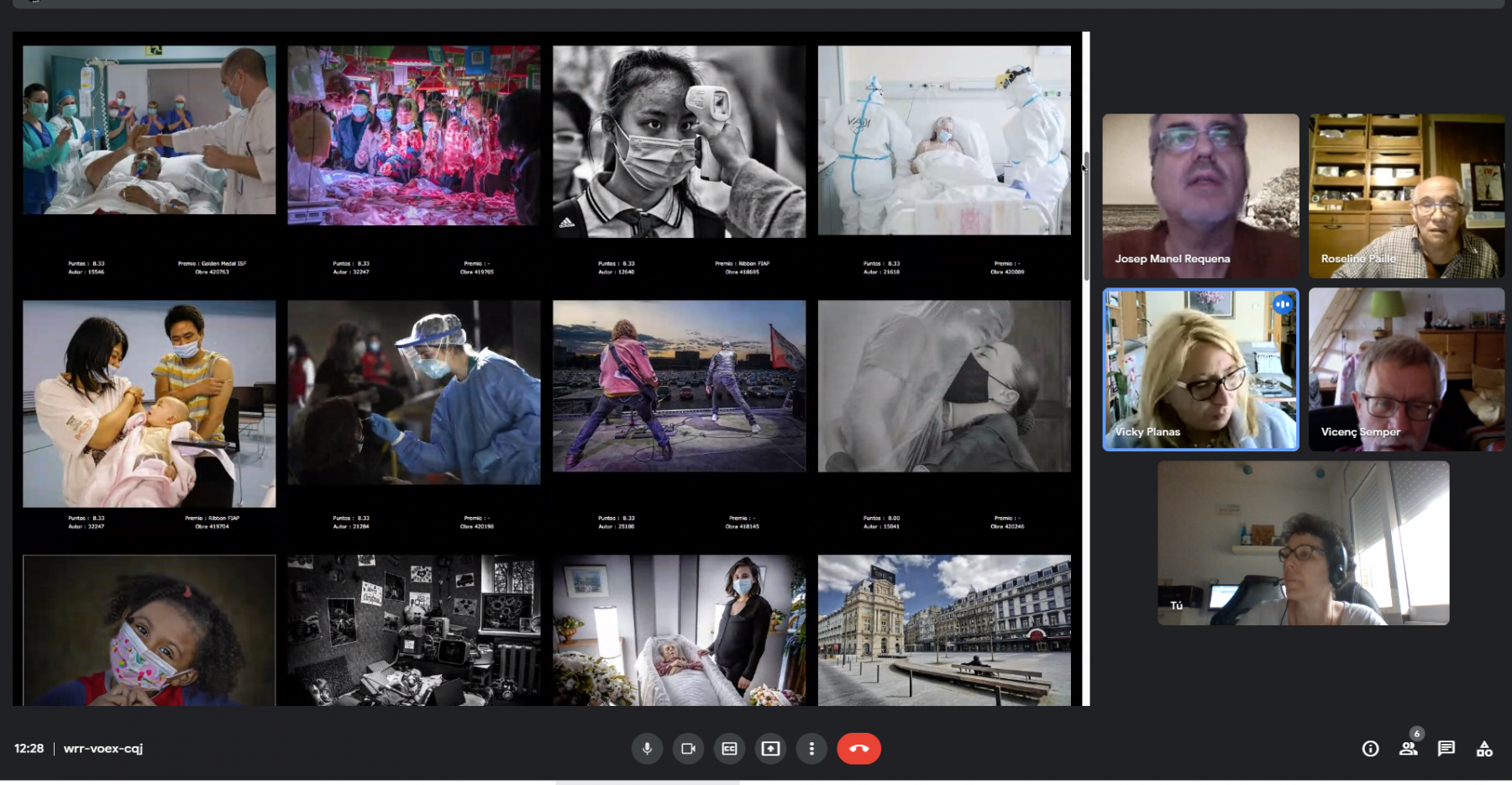This screenshot has height=785, width=1512.
Task: Click the present screen icon
Action: pyautogui.click(x=770, y=748)
